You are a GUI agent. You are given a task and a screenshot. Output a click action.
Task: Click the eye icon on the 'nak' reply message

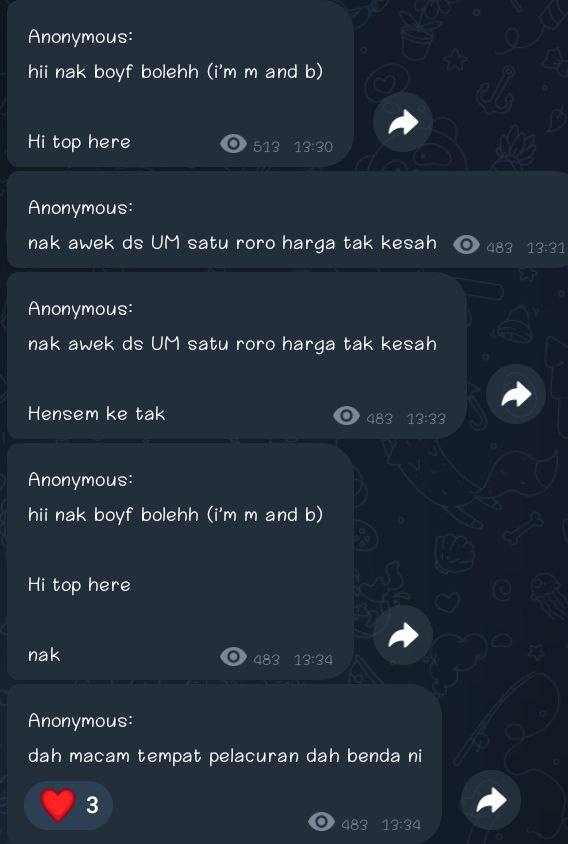234,657
